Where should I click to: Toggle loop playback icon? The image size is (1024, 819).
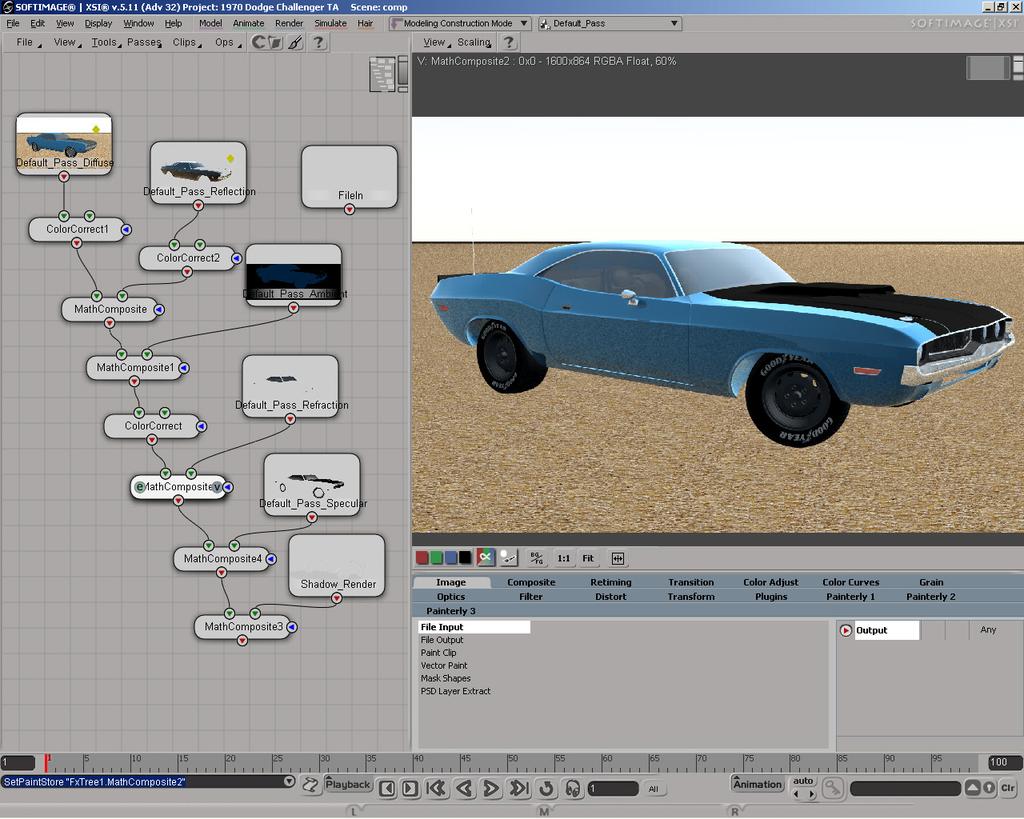547,789
